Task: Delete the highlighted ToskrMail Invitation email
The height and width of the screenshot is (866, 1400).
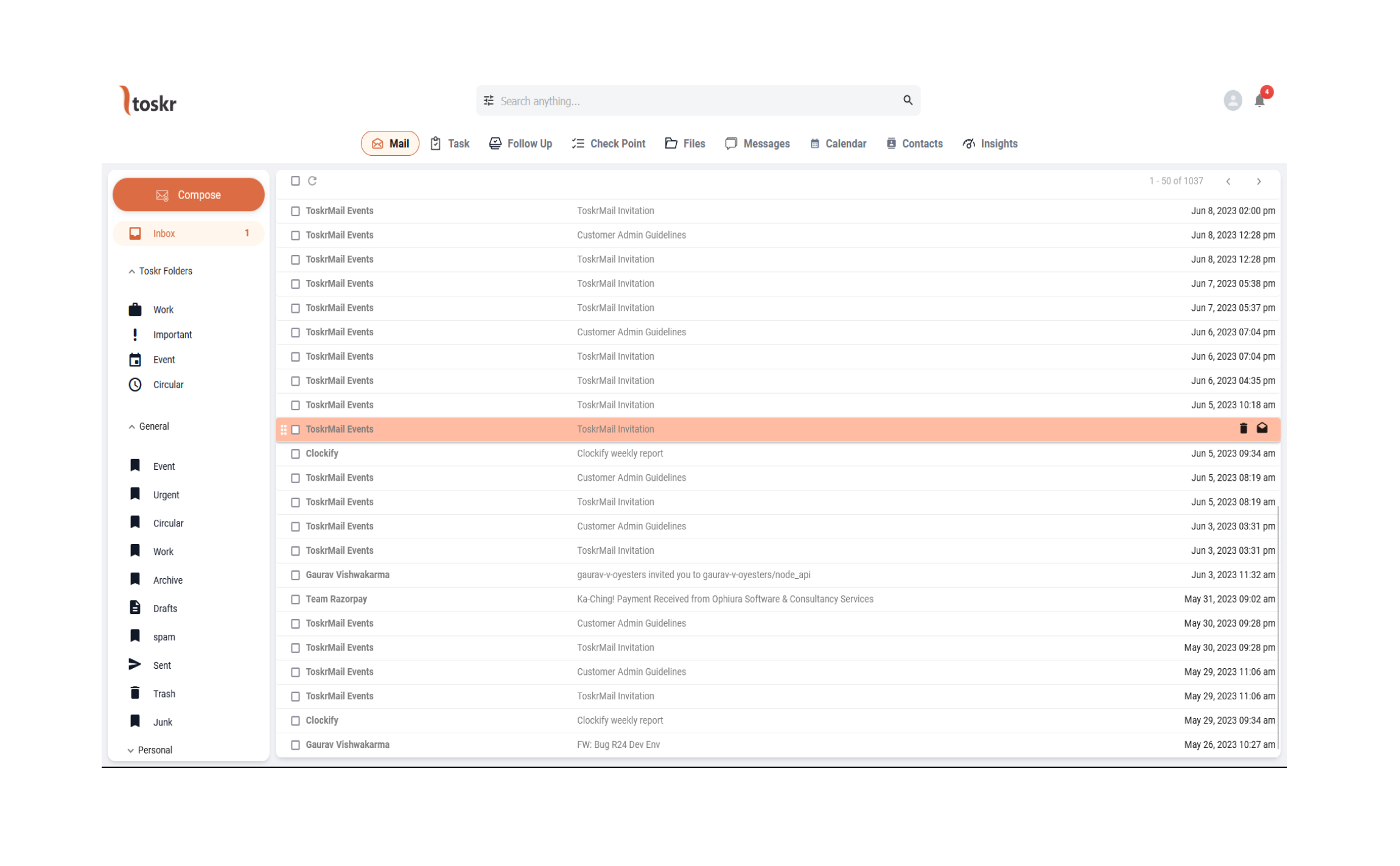Action: pyautogui.click(x=1243, y=428)
